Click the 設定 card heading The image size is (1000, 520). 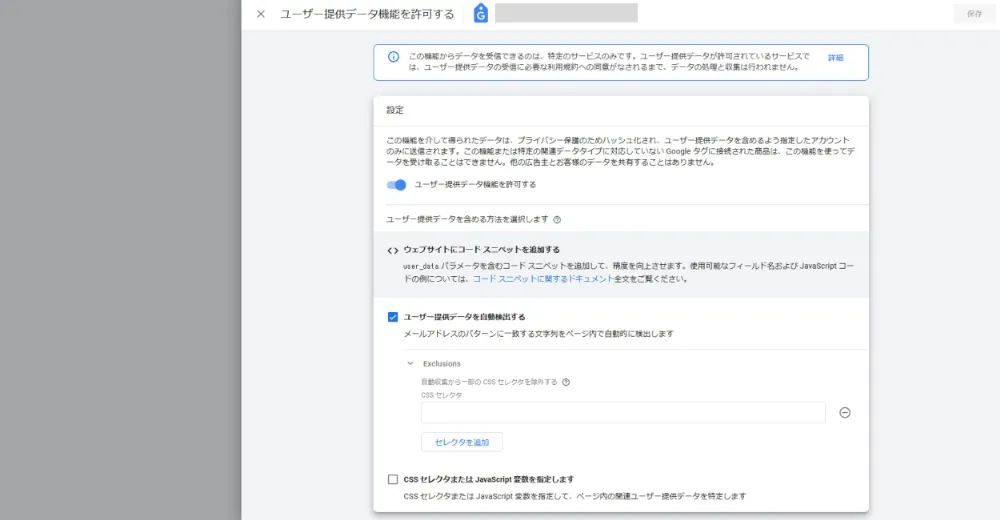tap(395, 110)
